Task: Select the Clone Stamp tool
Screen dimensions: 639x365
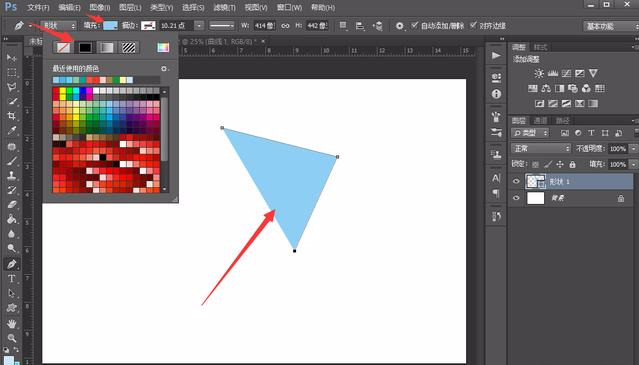Action: (x=11, y=176)
